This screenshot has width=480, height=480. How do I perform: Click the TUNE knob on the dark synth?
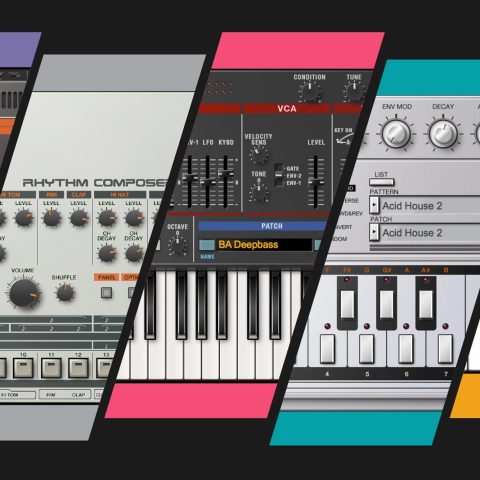354,91
